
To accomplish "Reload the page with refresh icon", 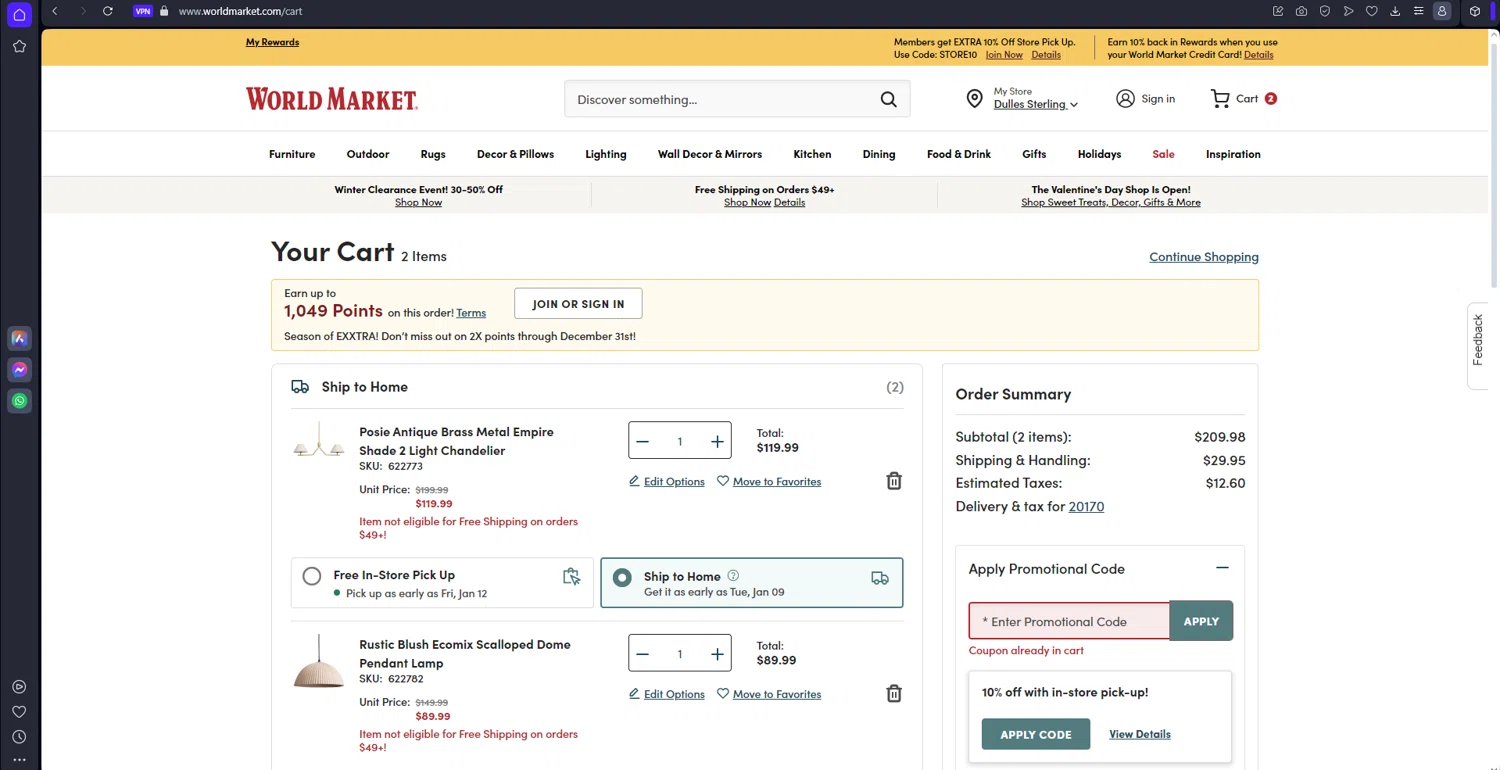I will coord(108,11).
